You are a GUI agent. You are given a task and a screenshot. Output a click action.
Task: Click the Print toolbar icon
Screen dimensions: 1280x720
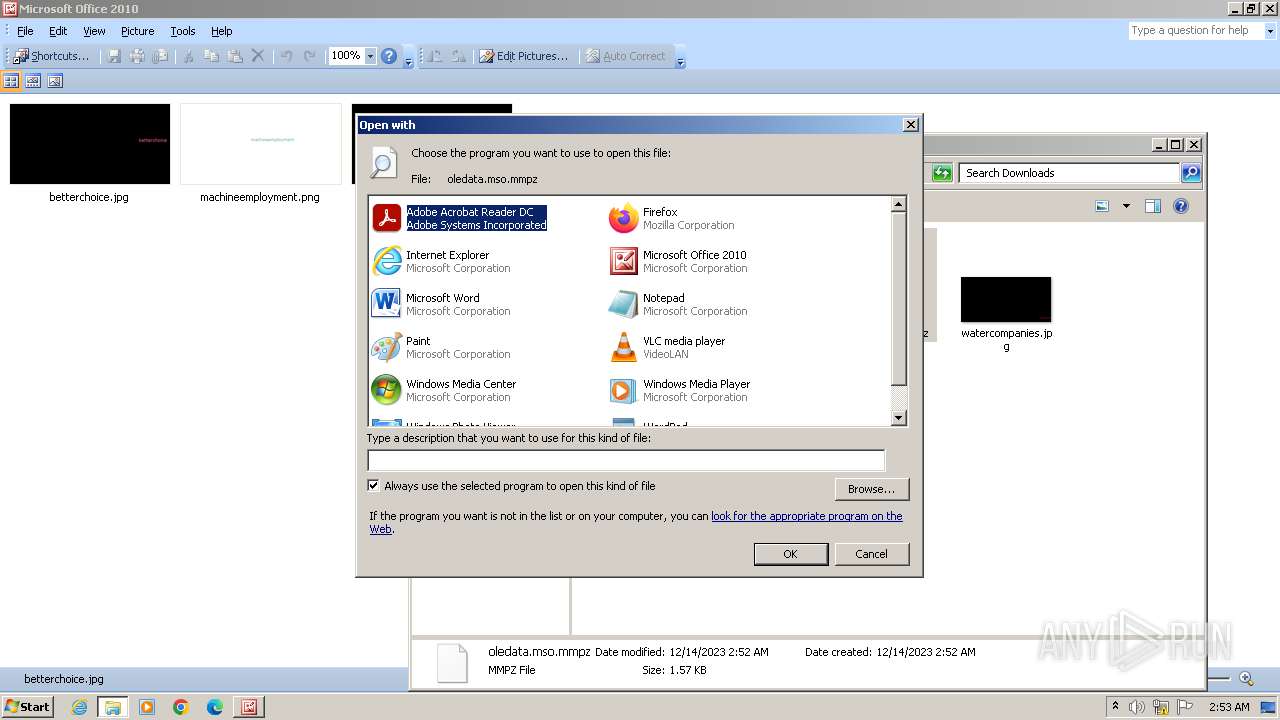[137, 56]
